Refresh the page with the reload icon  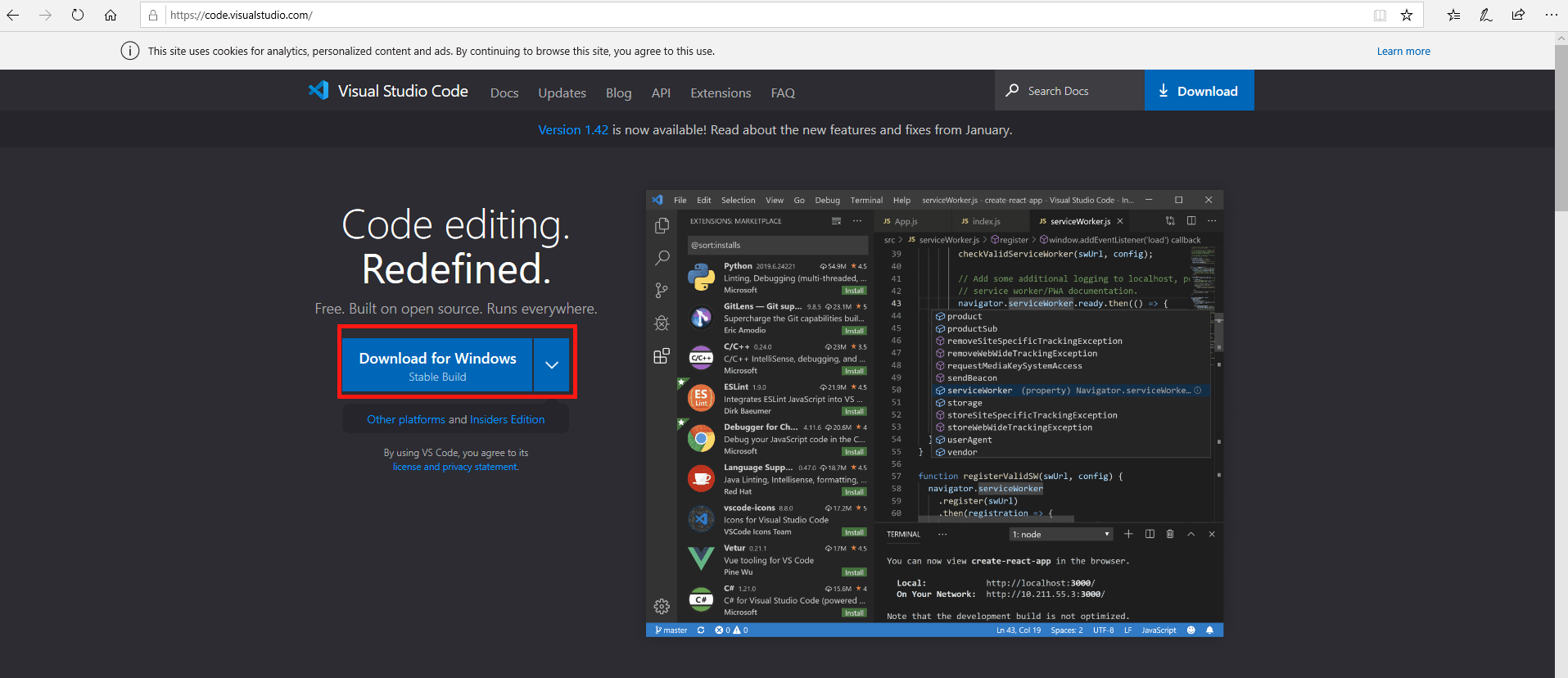pos(78,15)
